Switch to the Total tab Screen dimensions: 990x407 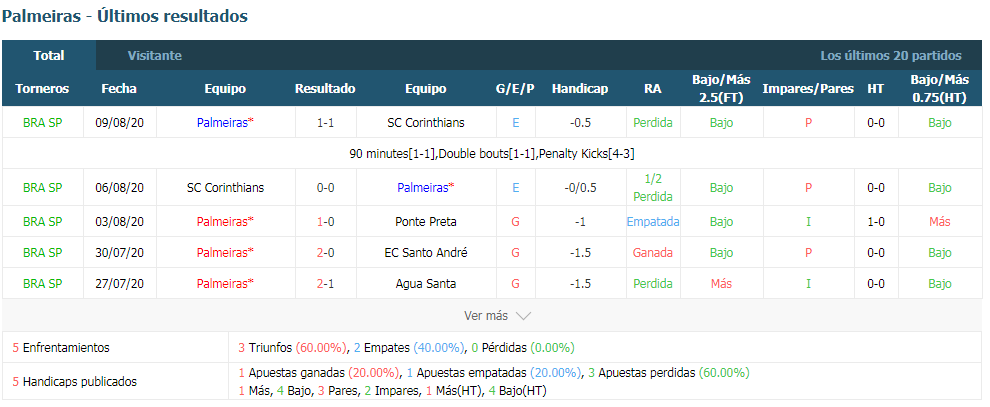pyautogui.click(x=49, y=56)
